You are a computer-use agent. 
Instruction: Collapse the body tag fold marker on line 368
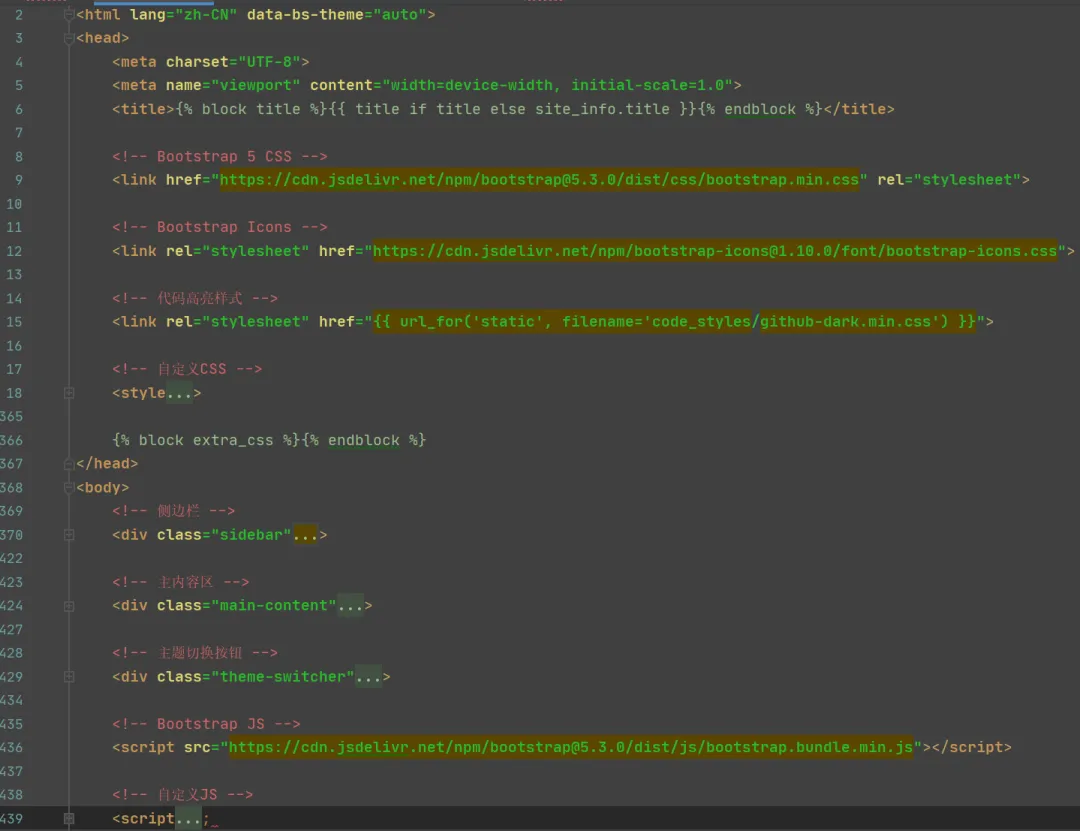(x=69, y=488)
